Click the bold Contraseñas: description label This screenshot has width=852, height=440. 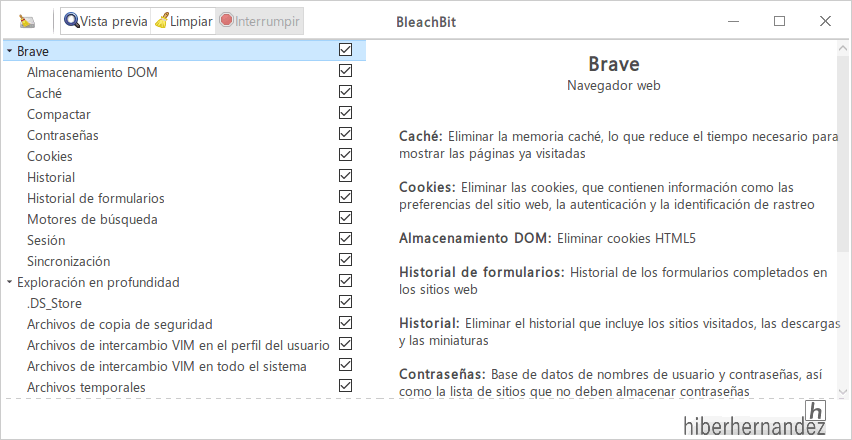(442, 374)
